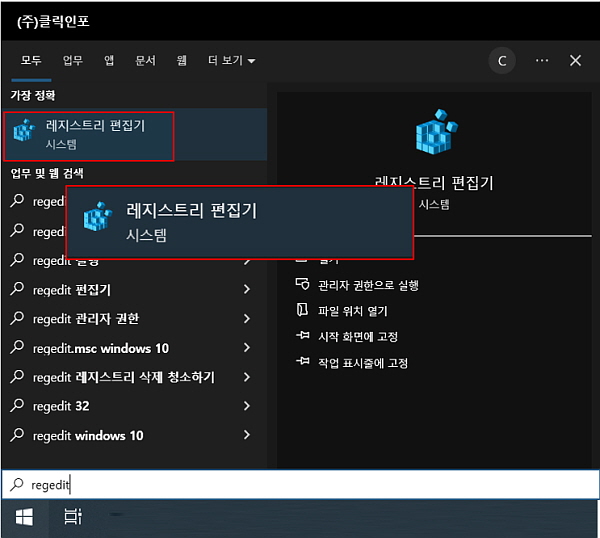Click the regedit search input box
Viewport: 600px width, 538px height.
pos(300,484)
